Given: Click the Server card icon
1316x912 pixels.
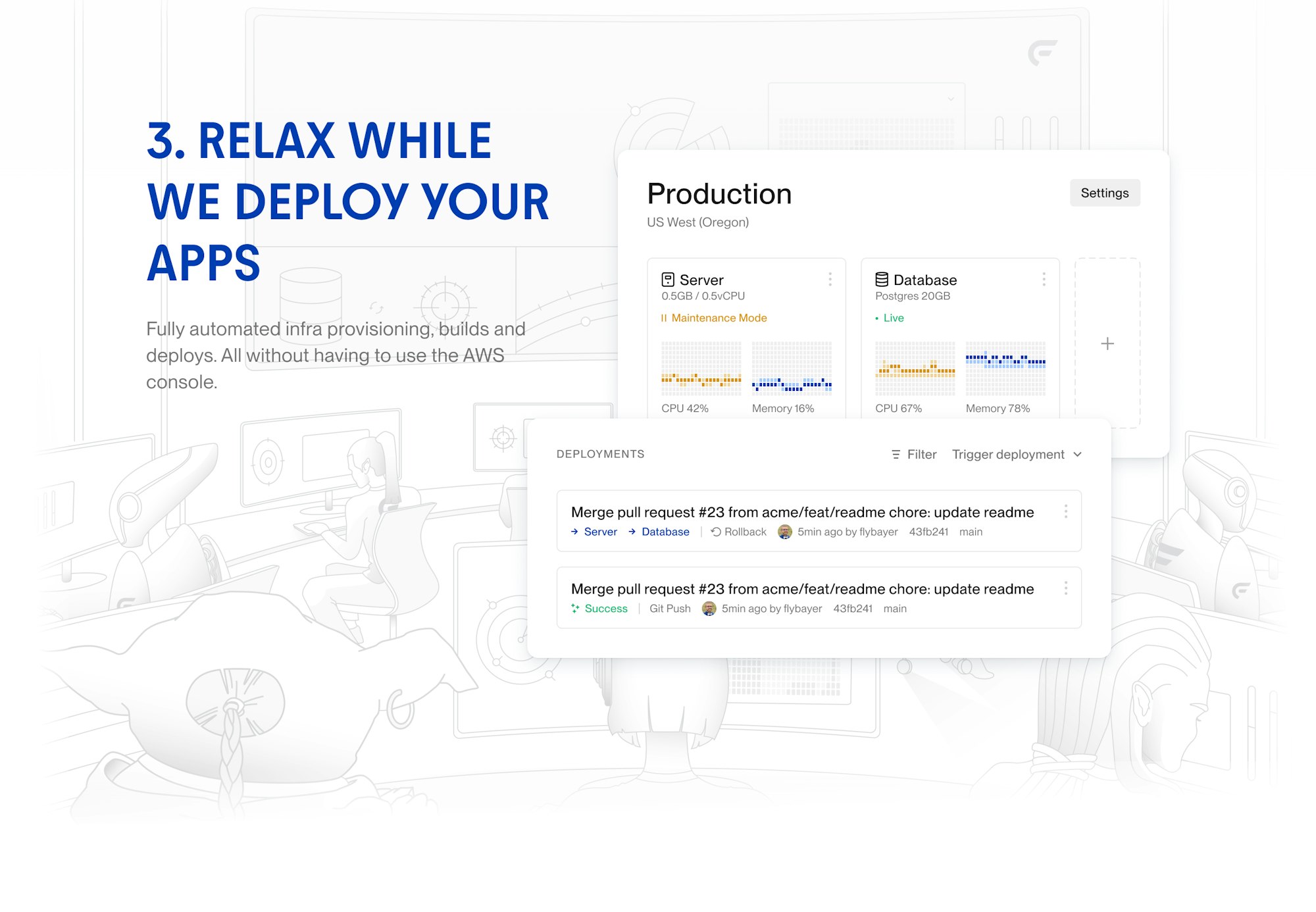Looking at the screenshot, I should coord(668,280).
